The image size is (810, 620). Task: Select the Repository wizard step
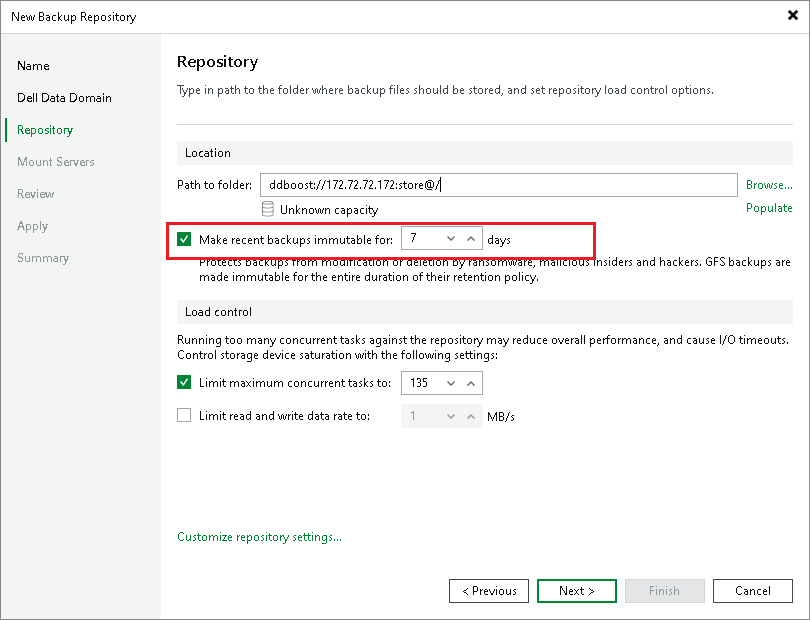(45, 130)
